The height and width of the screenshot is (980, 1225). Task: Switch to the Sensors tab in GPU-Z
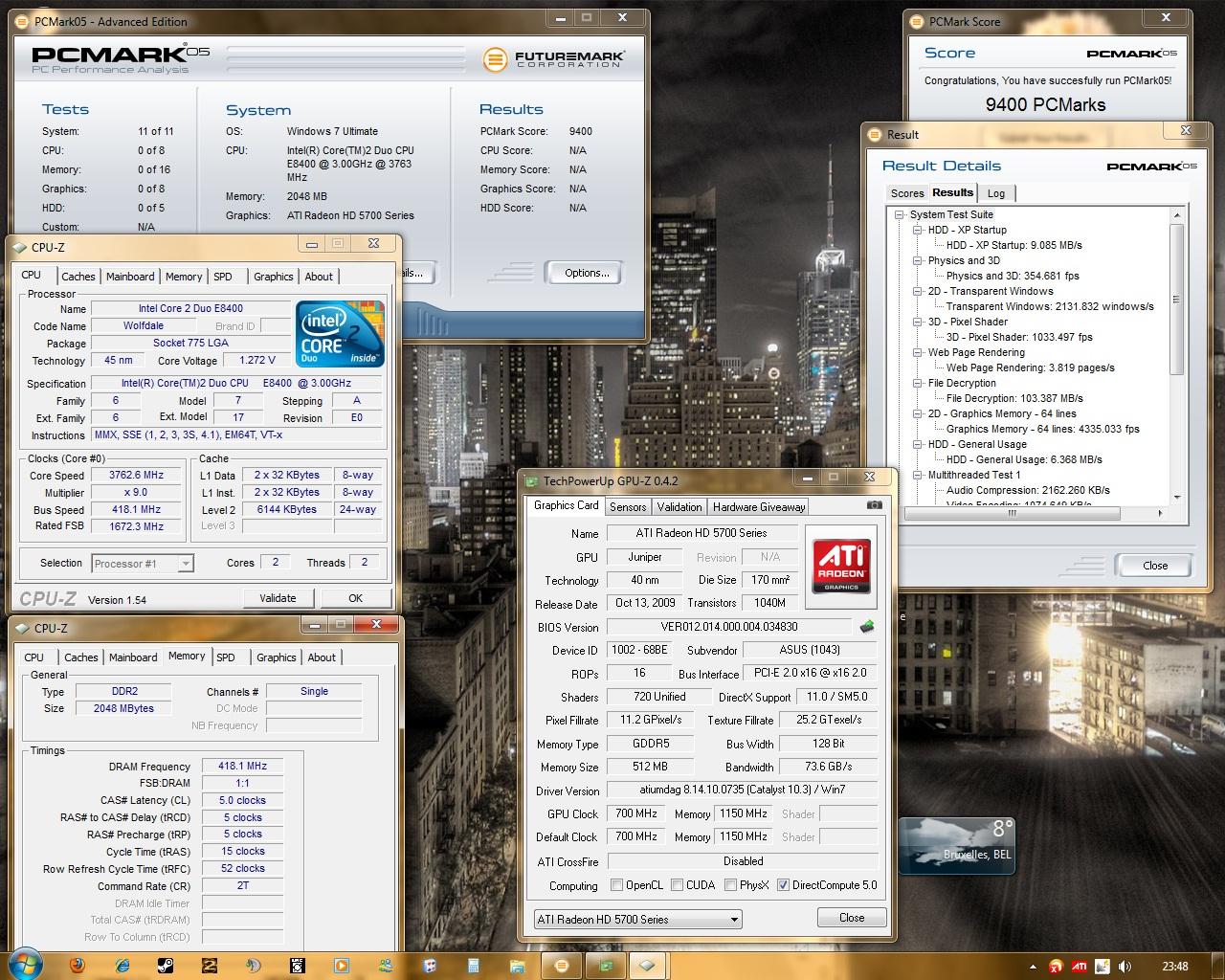[628, 507]
